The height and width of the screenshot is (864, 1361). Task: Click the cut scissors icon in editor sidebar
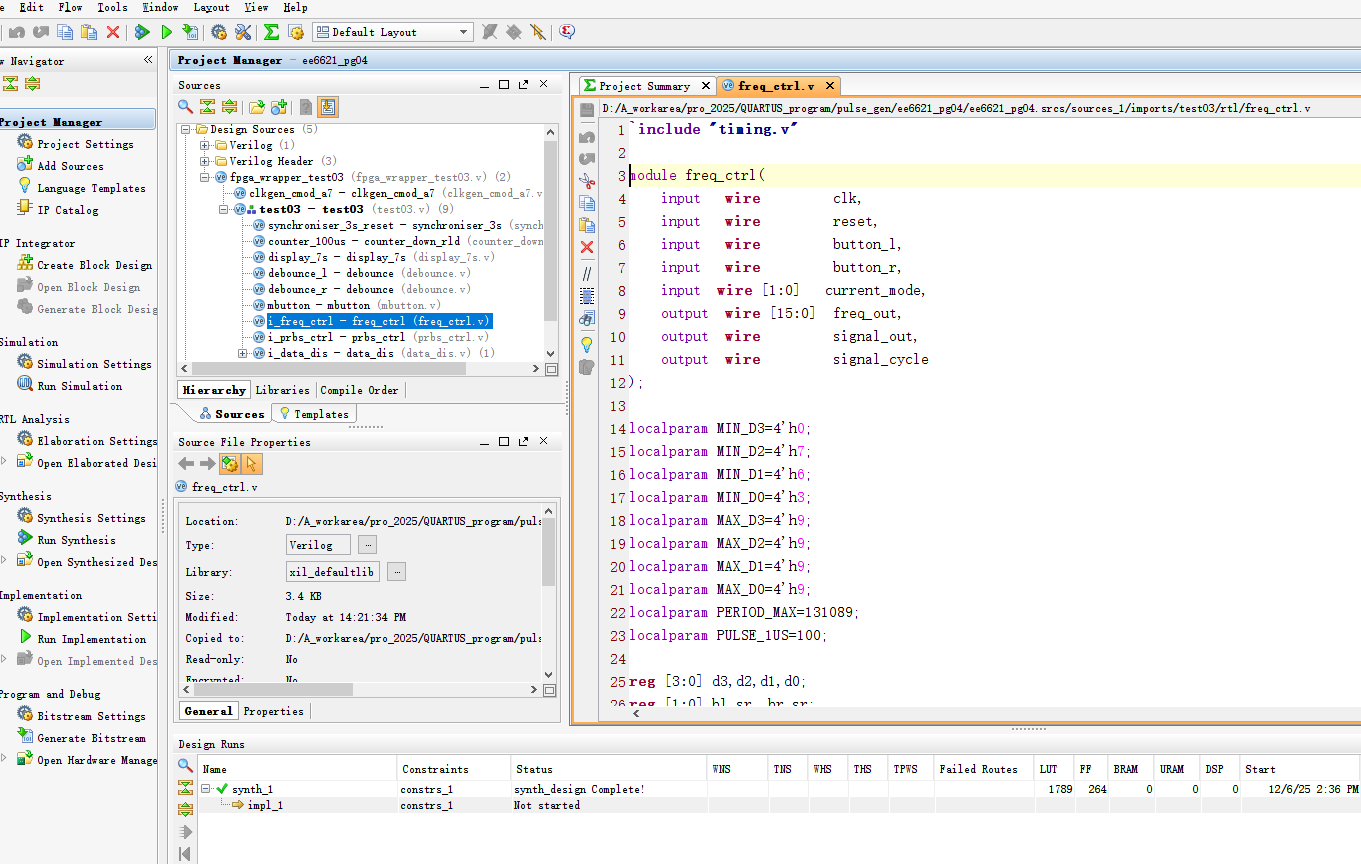(x=587, y=181)
